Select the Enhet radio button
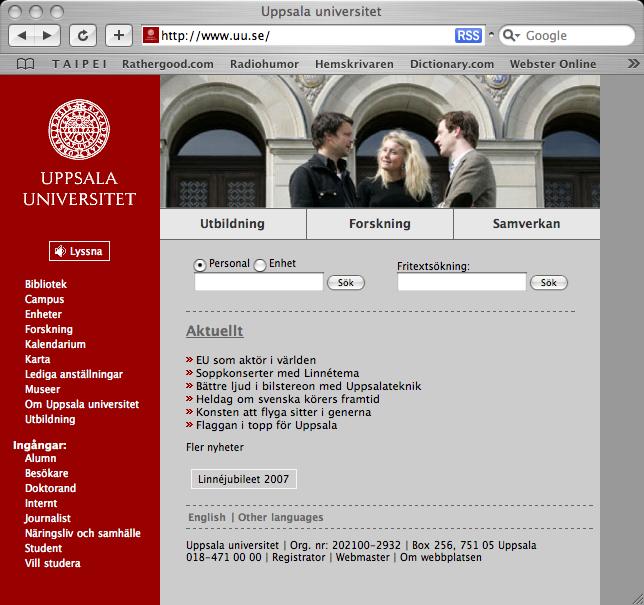This screenshot has width=644, height=605. 260,265
